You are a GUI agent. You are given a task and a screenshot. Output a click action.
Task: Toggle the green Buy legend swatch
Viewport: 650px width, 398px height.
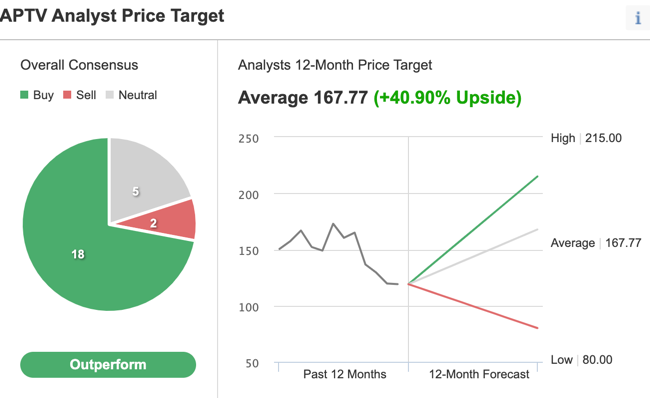pos(24,95)
